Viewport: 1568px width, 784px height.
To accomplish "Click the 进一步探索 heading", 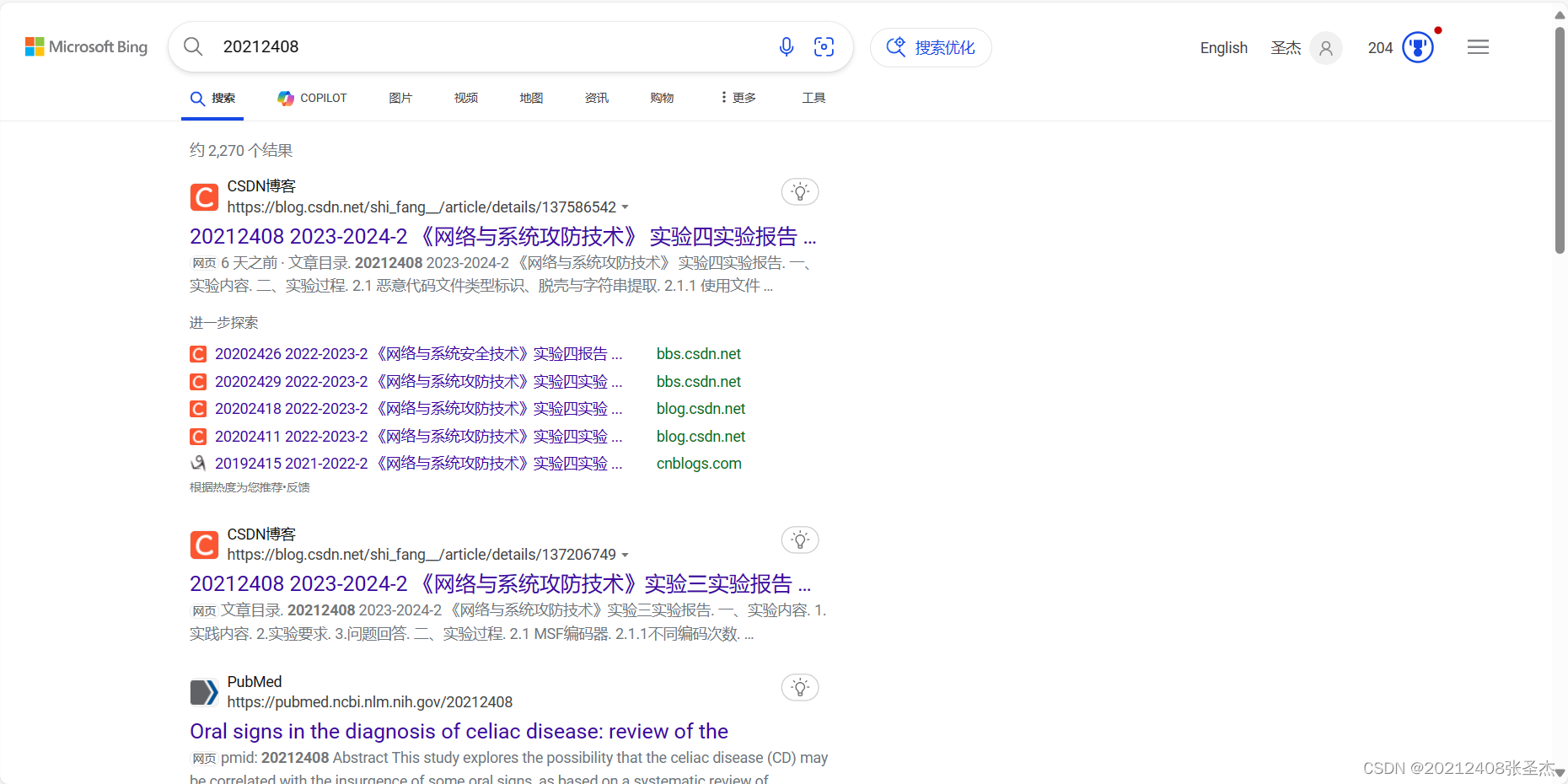I will 223,323.
